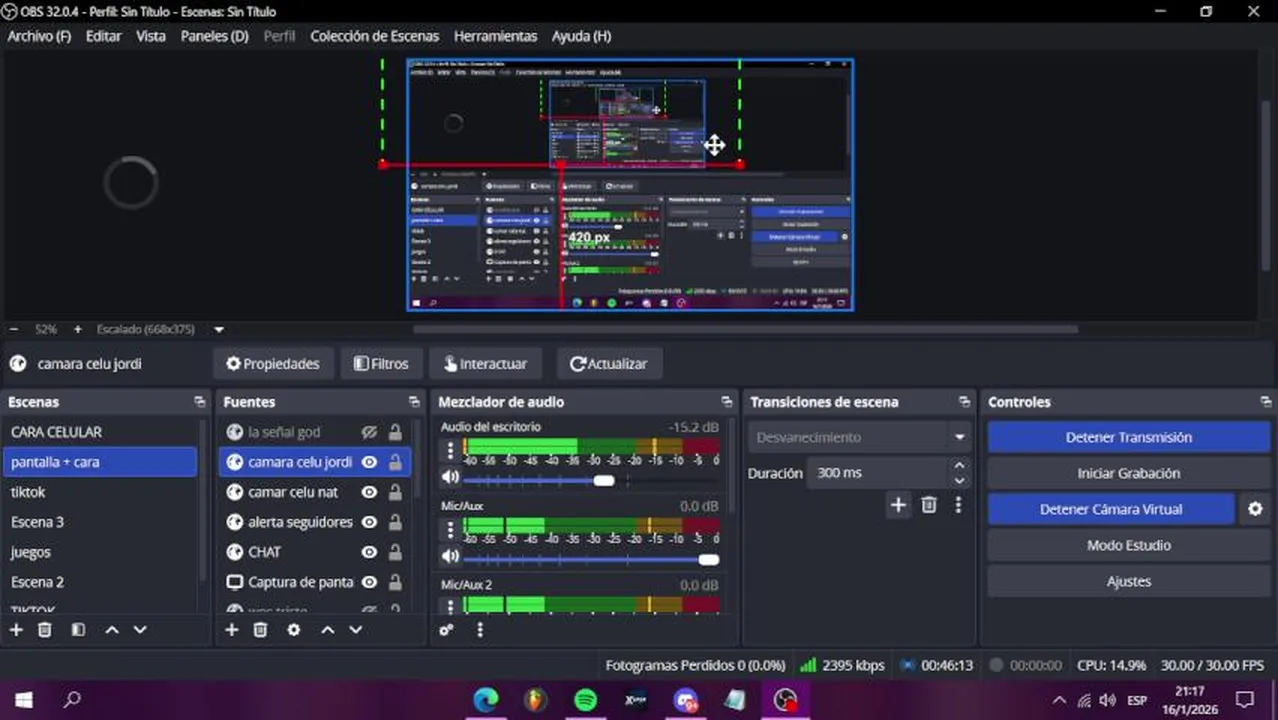Zoom in the preview with the plus
This screenshot has height=720, width=1278.
click(78, 329)
